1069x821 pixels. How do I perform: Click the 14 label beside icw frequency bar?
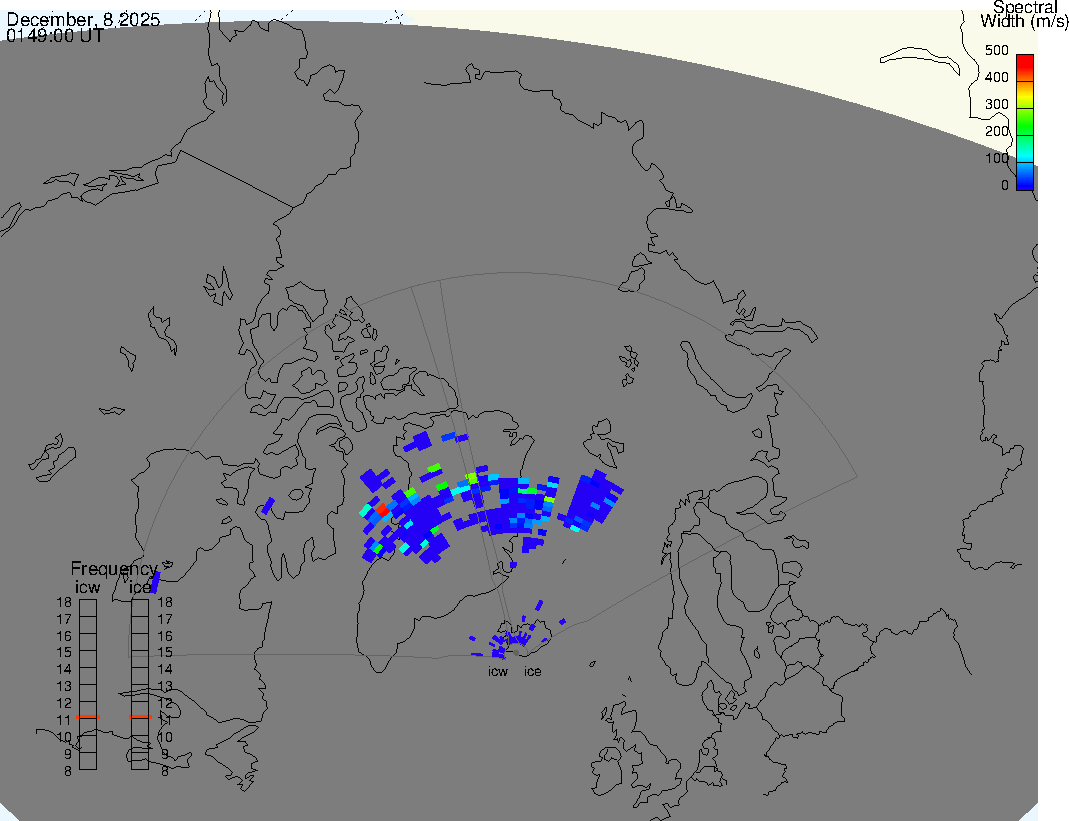[x=64, y=670]
